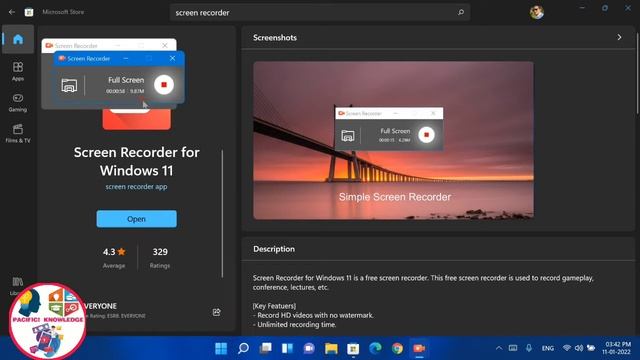Click the microphone tray icon
640x360 pixels.
(529, 348)
